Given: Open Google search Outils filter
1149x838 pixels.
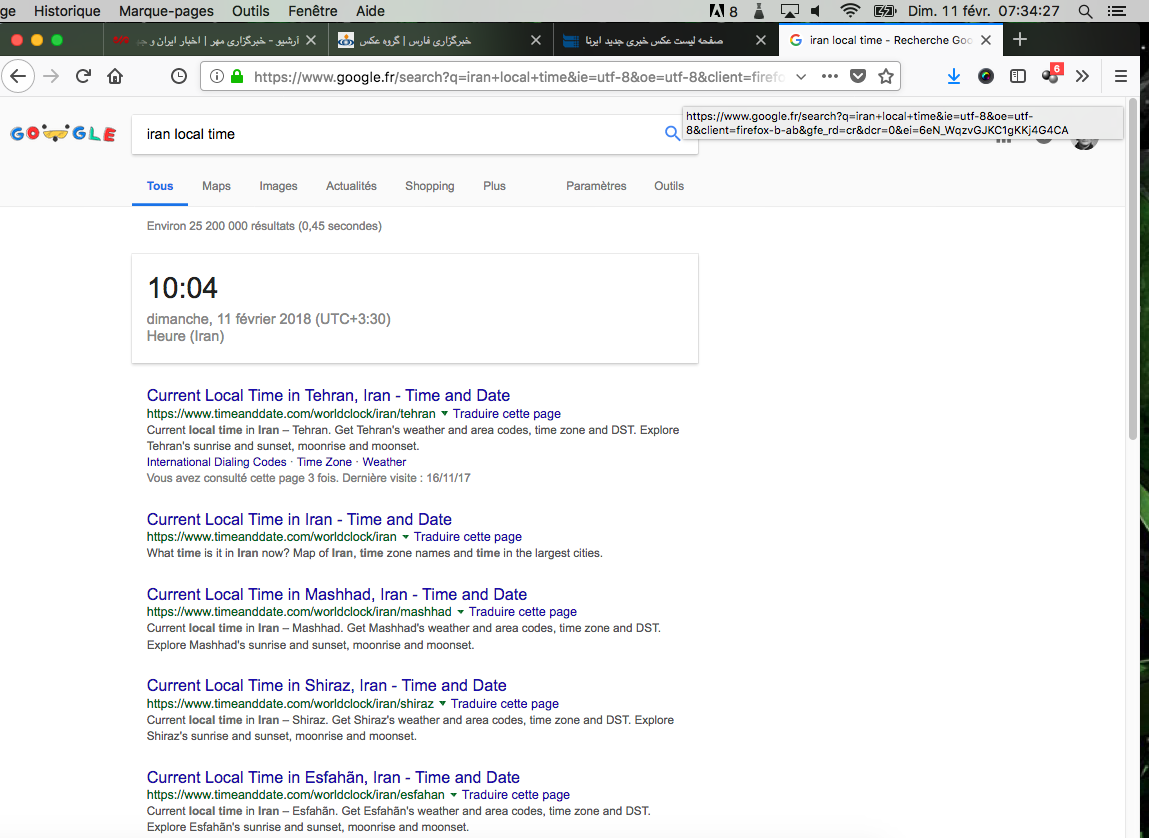Looking at the screenshot, I should point(669,186).
